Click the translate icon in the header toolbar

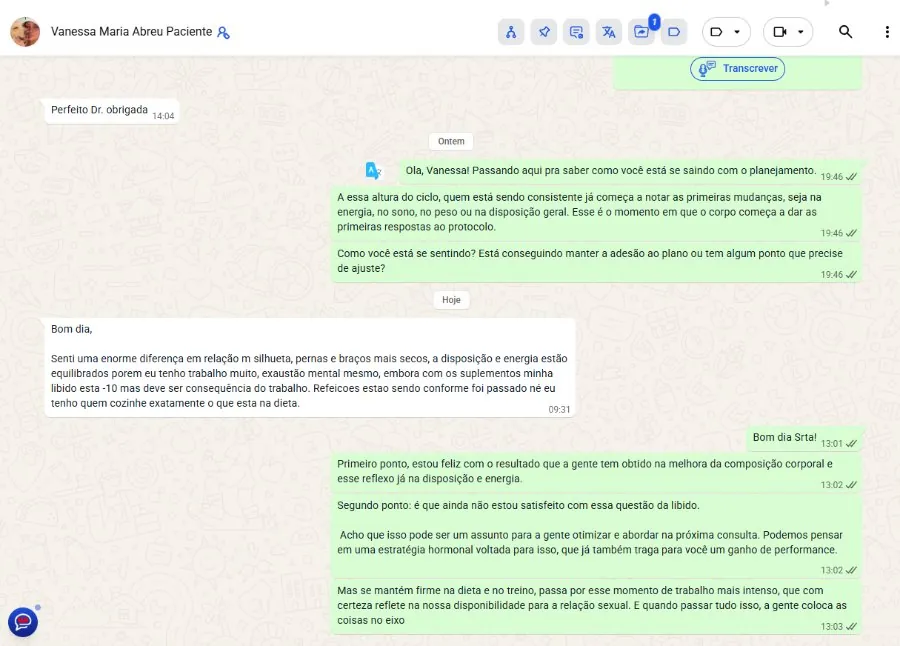(x=609, y=32)
